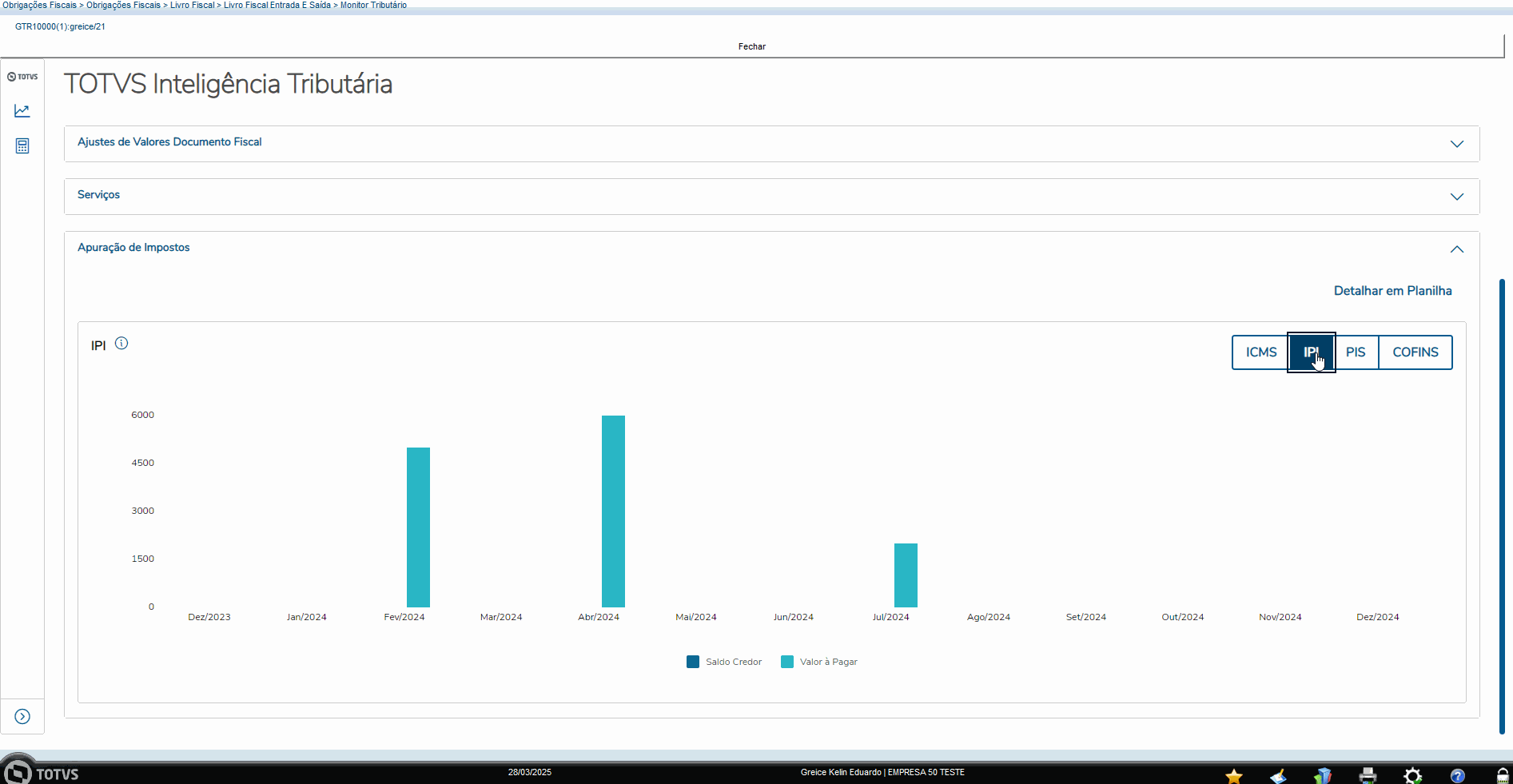Click the padlock icon in status bar
This screenshot has width=1513, height=784.
click(1503, 775)
